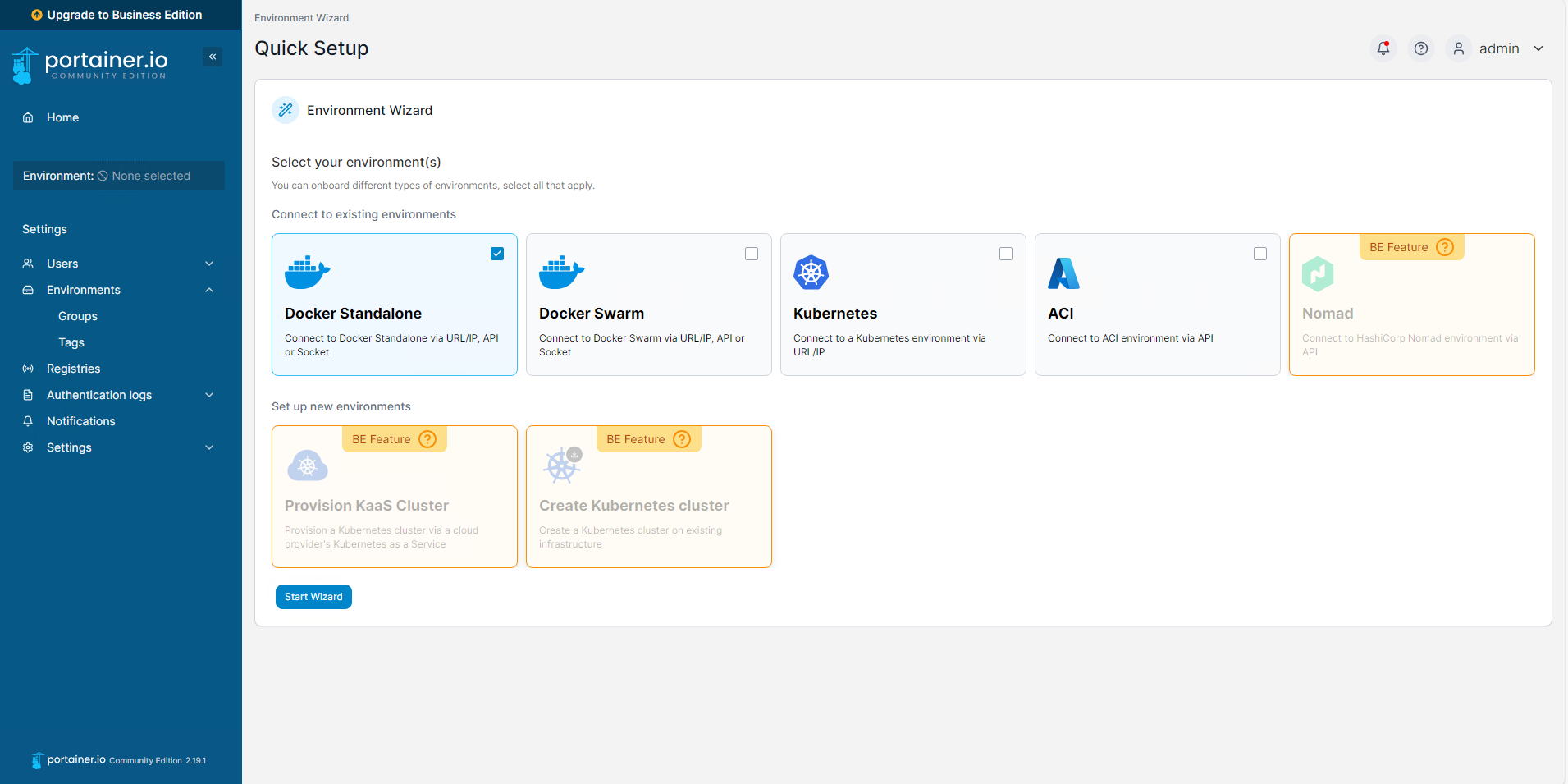Open the admin user dropdown menu
Screen dimensions: 1568x784
tap(1499, 48)
